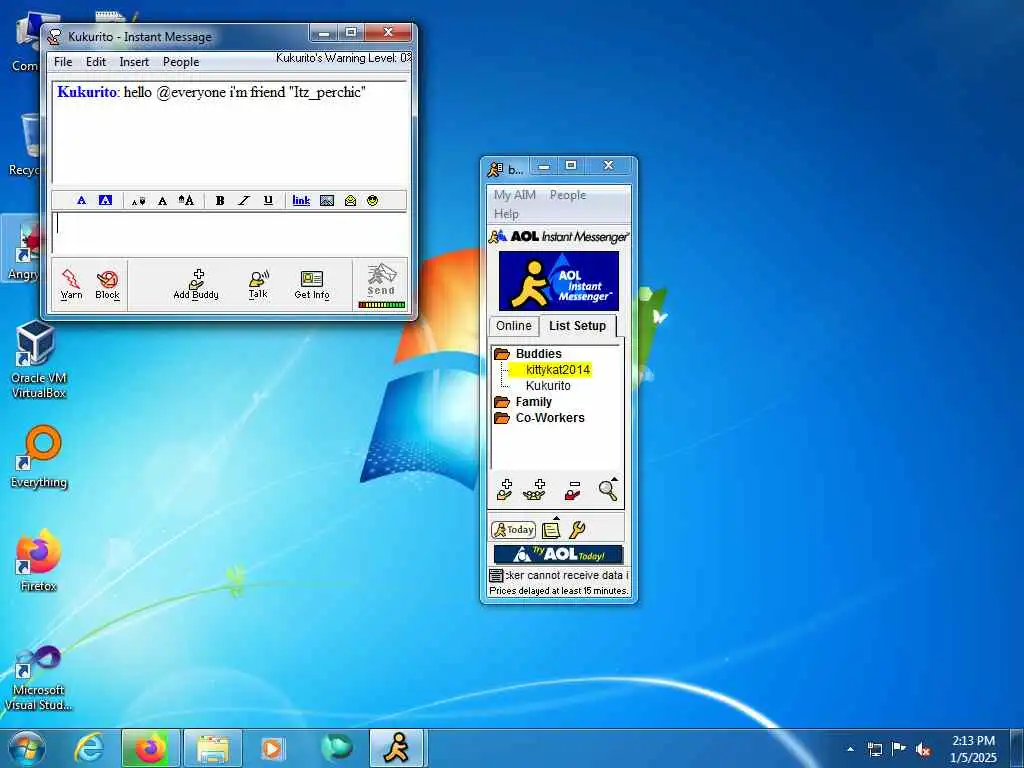Set text foreground color in IM toolbar
The image size is (1024, 768).
82,200
